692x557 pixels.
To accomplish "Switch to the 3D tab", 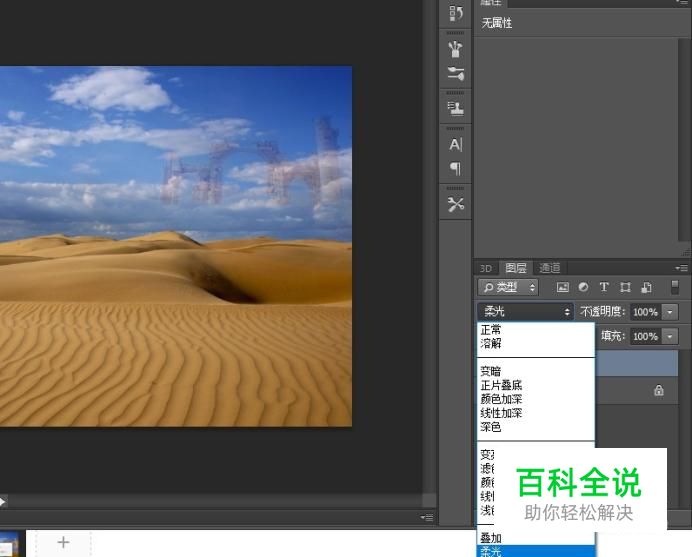I will pos(485,268).
